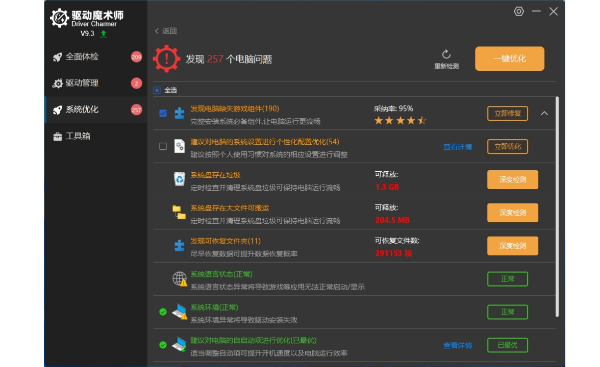
Task: Click 正常 button for 系统环境
Action: coord(507,312)
